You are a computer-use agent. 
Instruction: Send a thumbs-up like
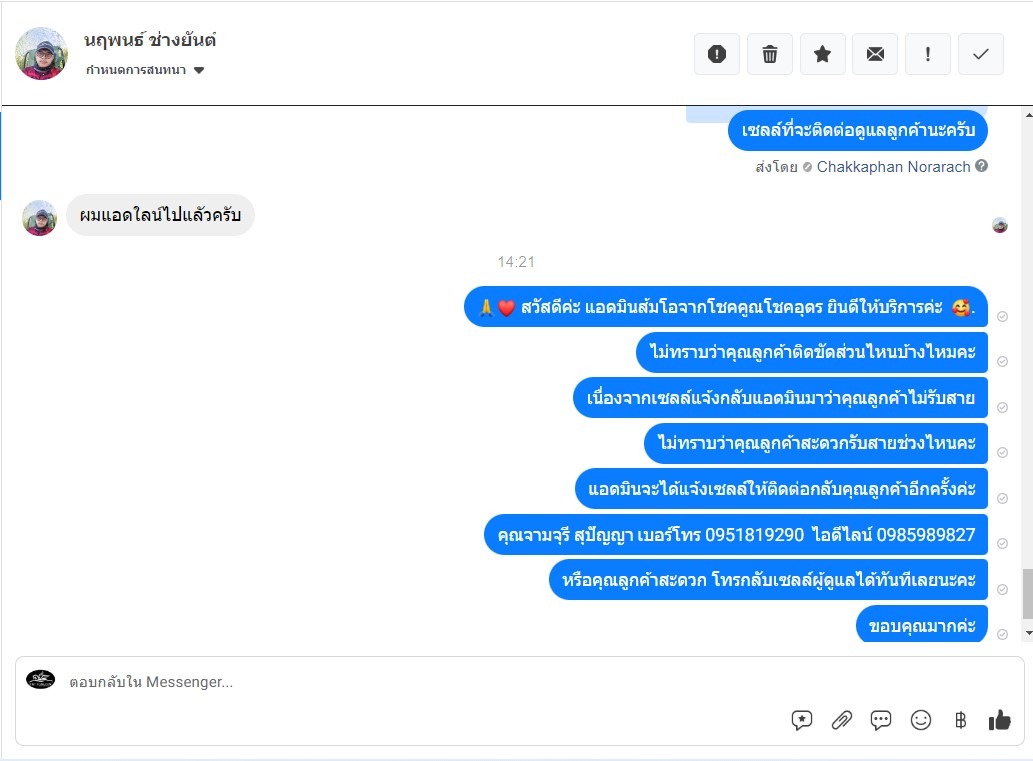pos(999,720)
